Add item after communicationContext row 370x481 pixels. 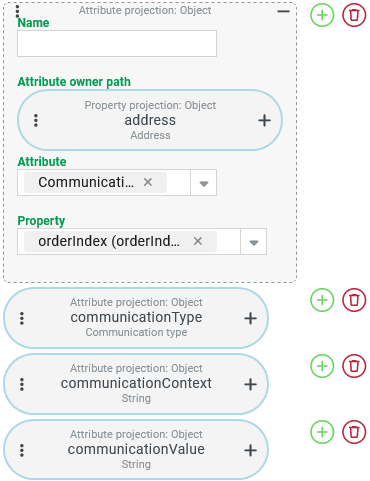coord(322,366)
